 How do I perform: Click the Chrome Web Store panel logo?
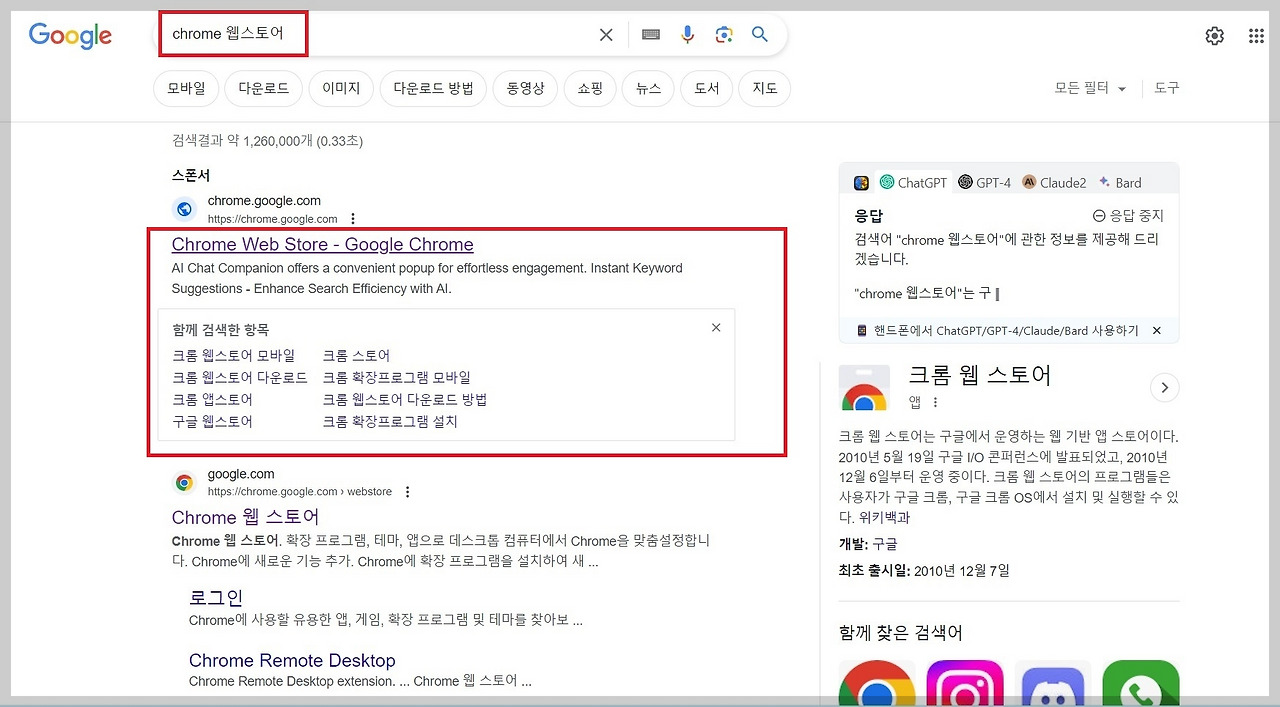coord(864,388)
